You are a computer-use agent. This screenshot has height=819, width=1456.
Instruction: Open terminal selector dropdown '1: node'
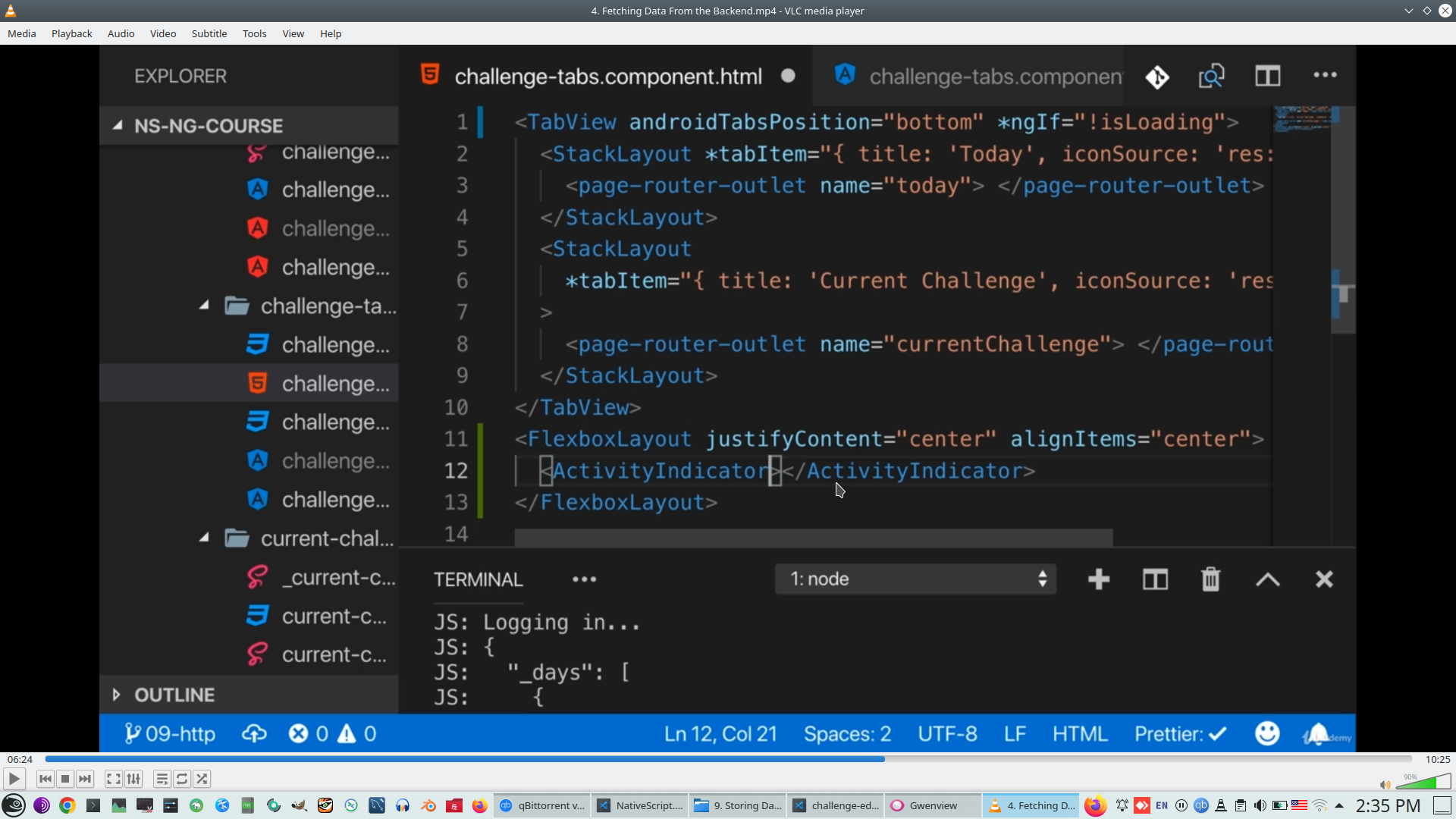tap(915, 579)
